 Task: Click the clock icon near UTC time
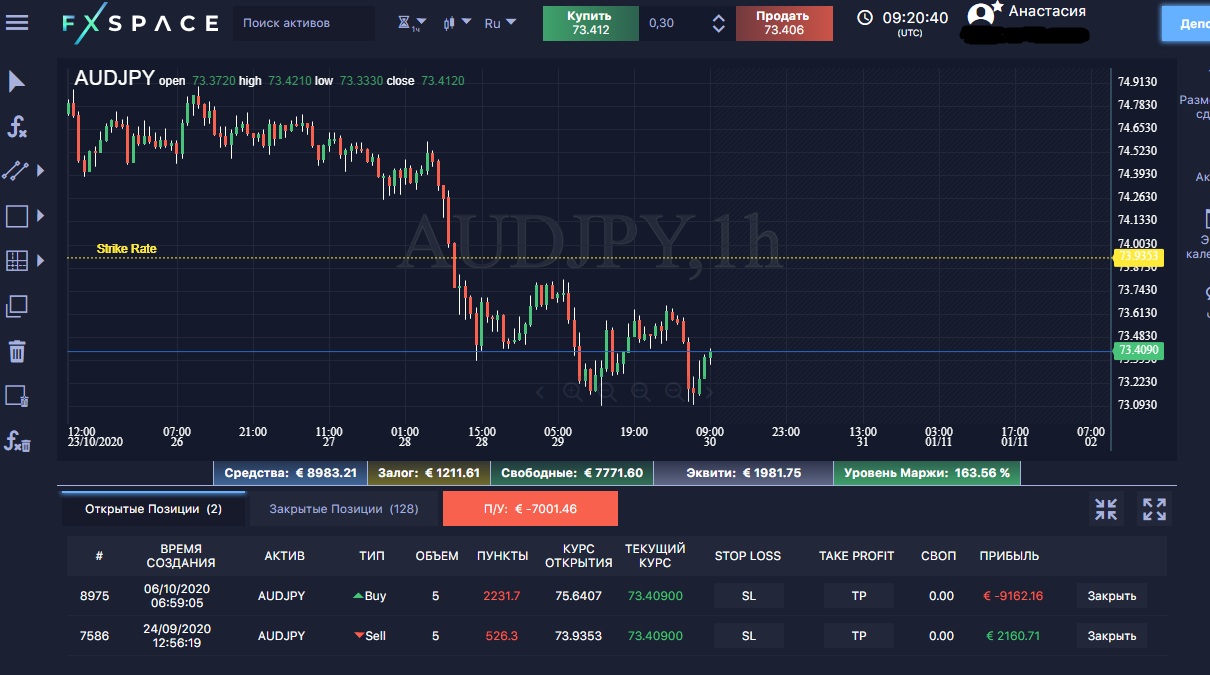pos(865,18)
